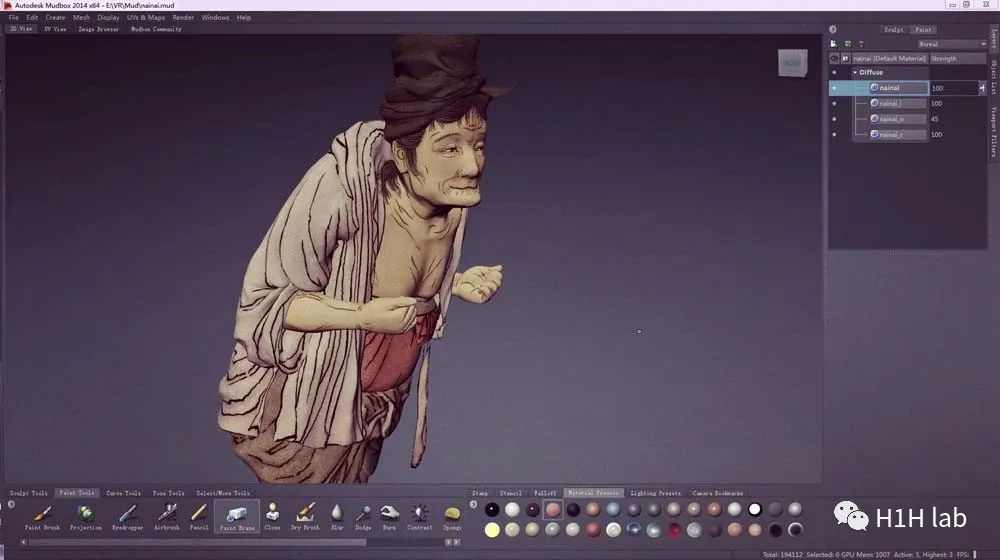
Task: Open the Normal blend mode dropdown
Action: tap(951, 44)
